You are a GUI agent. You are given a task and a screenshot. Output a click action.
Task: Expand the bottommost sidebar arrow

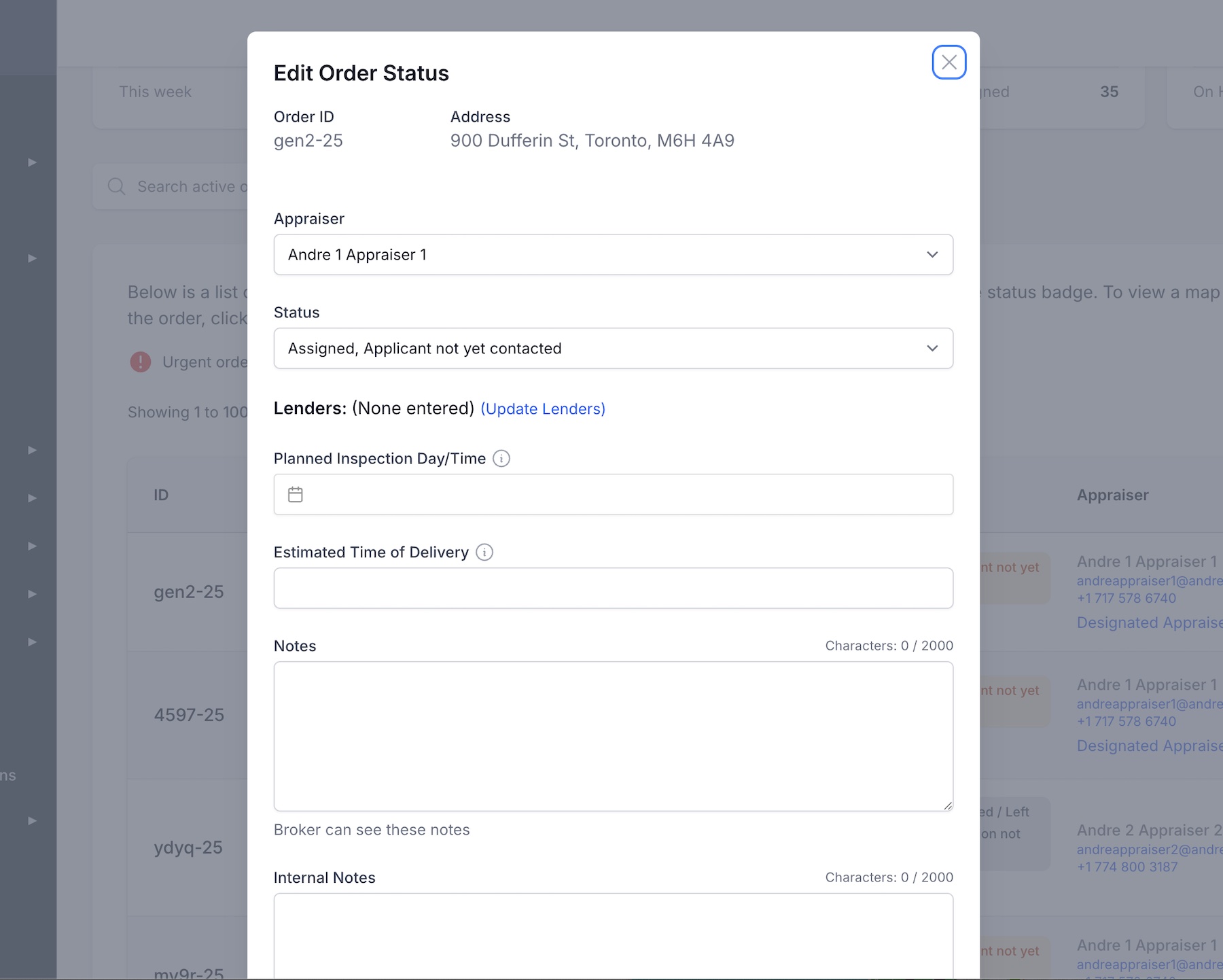[32, 821]
